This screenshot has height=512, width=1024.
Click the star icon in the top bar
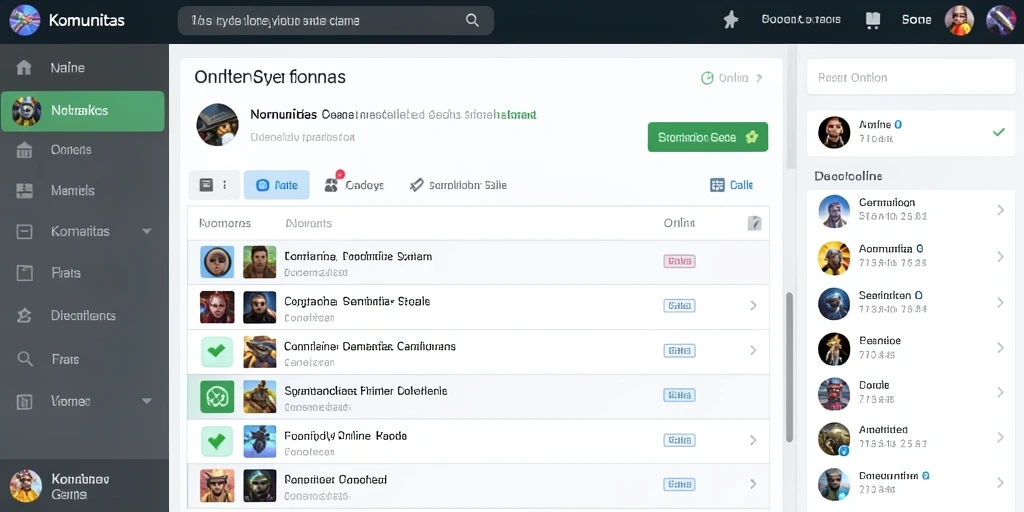731,20
